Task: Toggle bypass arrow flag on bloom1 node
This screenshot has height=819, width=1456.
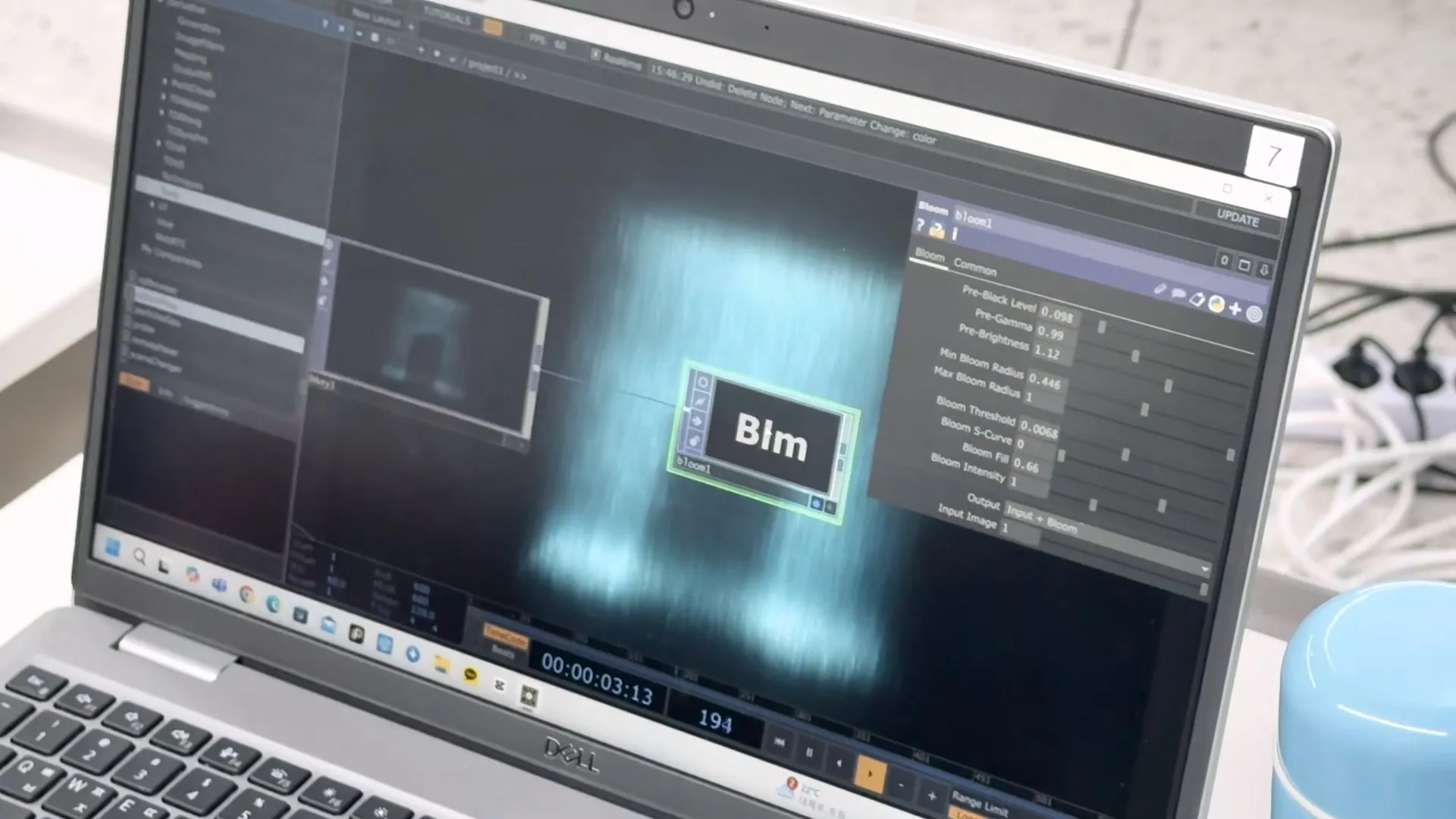Action: tap(697, 421)
